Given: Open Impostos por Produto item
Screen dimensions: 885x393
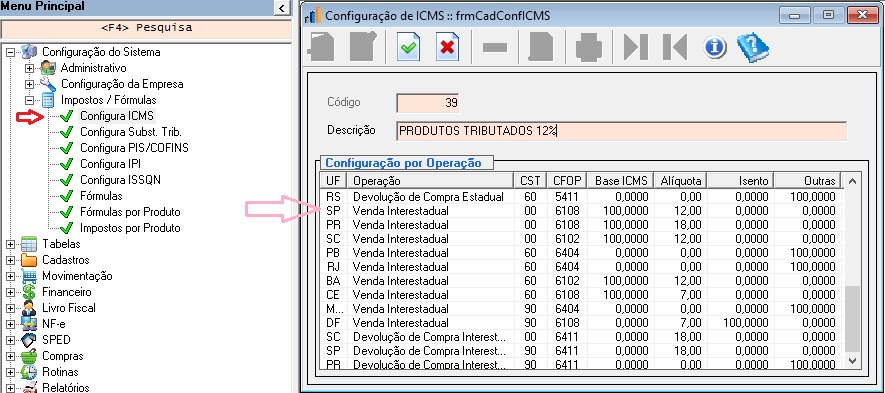Looking at the screenshot, I should click(x=130, y=228).
